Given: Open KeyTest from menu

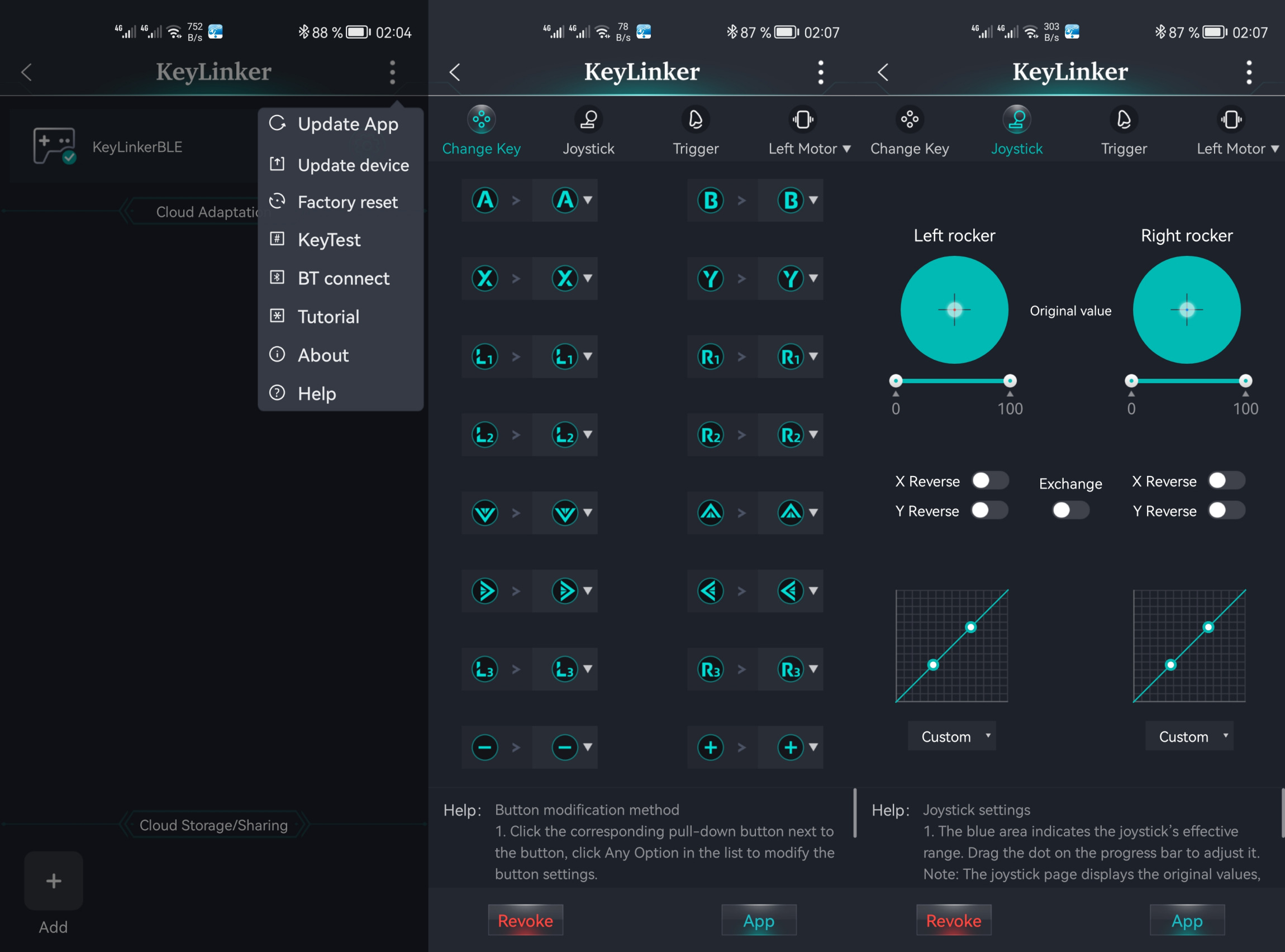Looking at the screenshot, I should click(340, 240).
